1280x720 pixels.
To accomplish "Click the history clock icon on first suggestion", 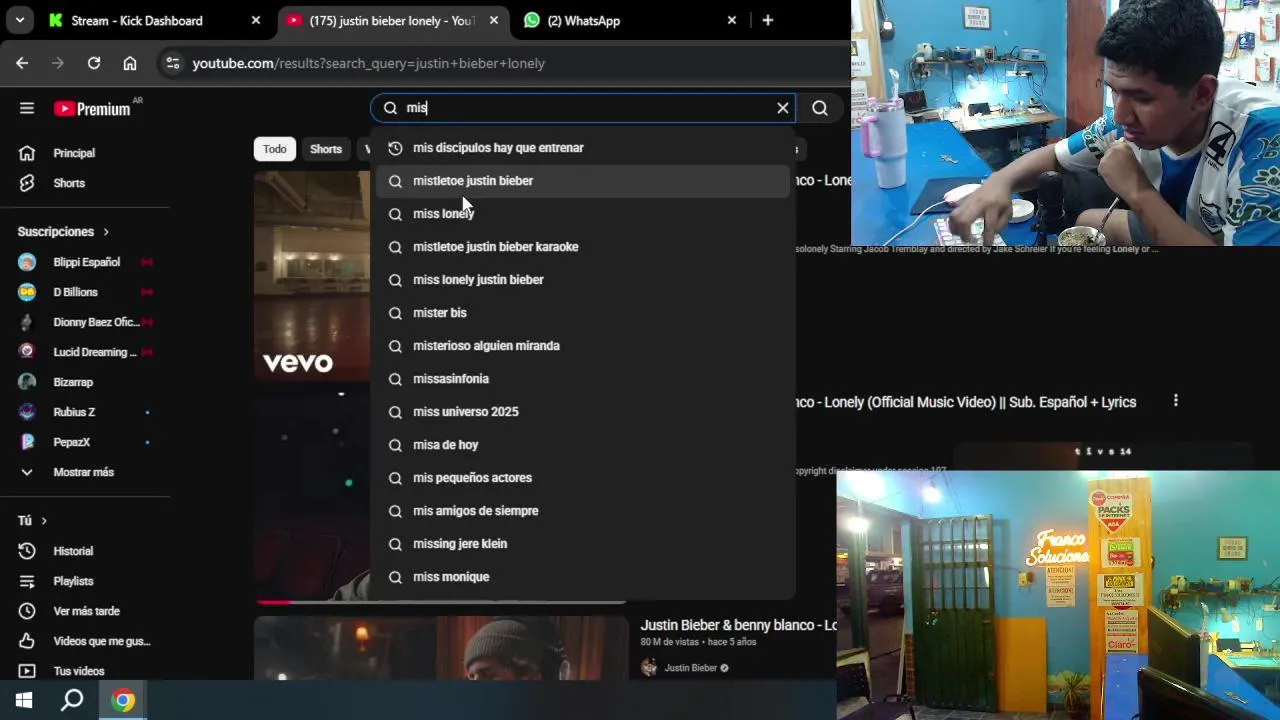I will click(x=395, y=148).
